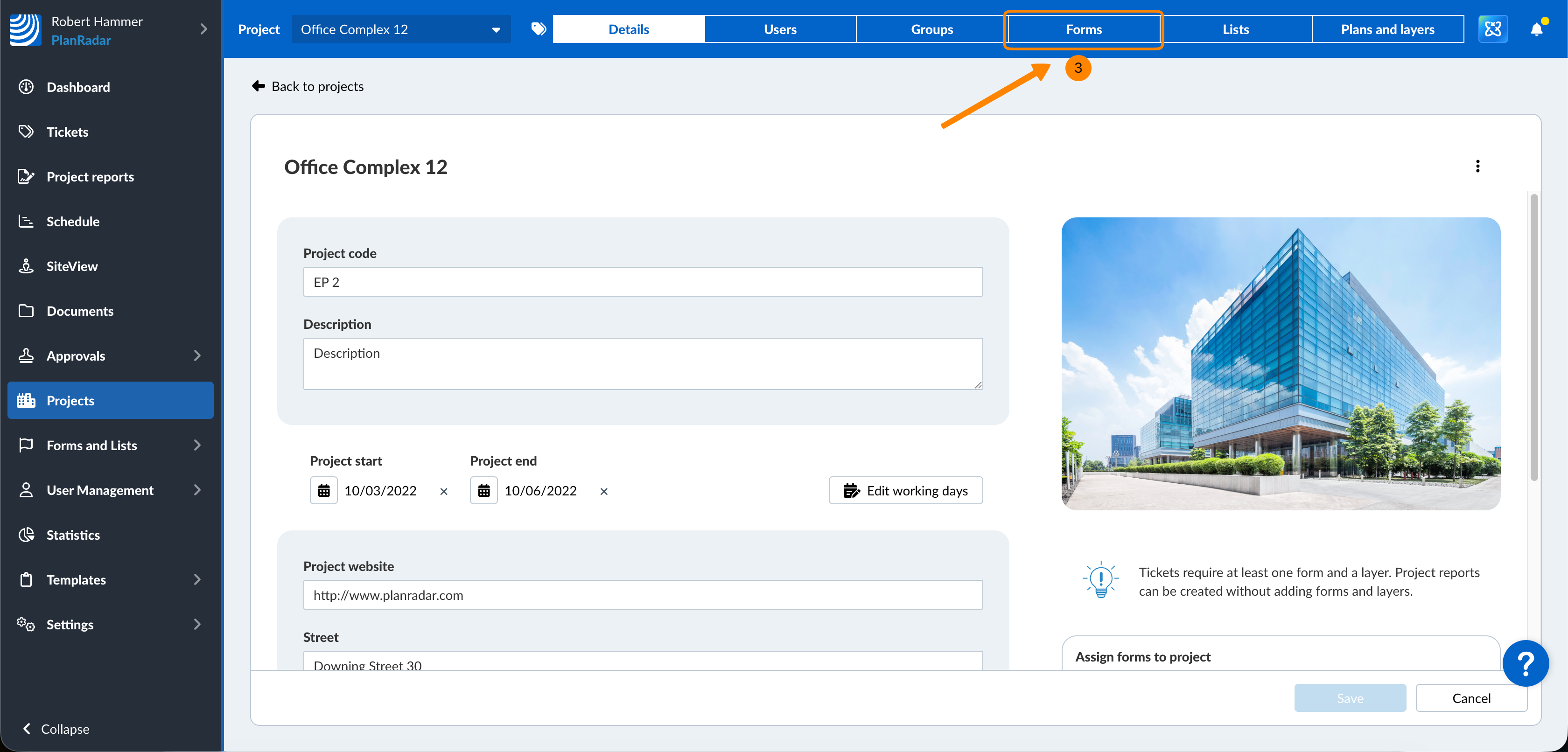The image size is (1568, 752).
Task: Switch to the Plans and layers tab
Action: [x=1387, y=29]
